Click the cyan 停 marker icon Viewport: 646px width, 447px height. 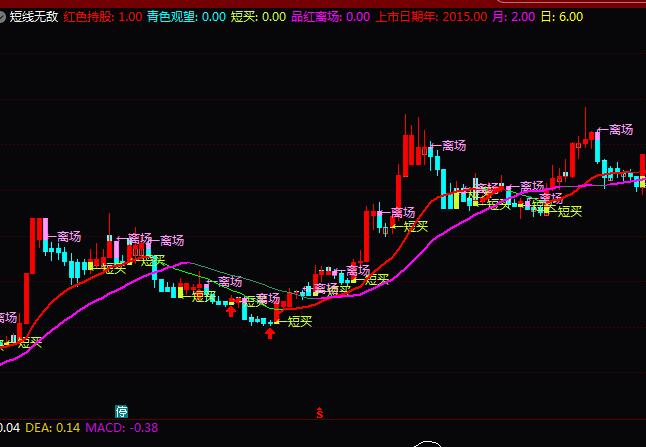pos(121,411)
